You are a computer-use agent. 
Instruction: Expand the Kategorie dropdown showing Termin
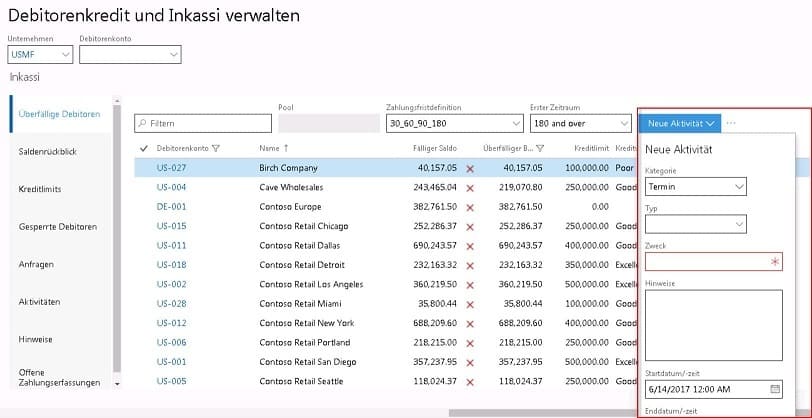[x=739, y=186]
